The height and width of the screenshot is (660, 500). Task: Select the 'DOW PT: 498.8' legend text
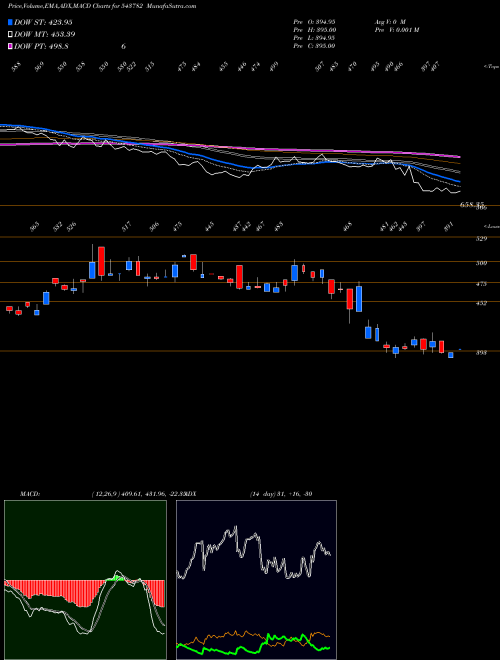point(41,46)
